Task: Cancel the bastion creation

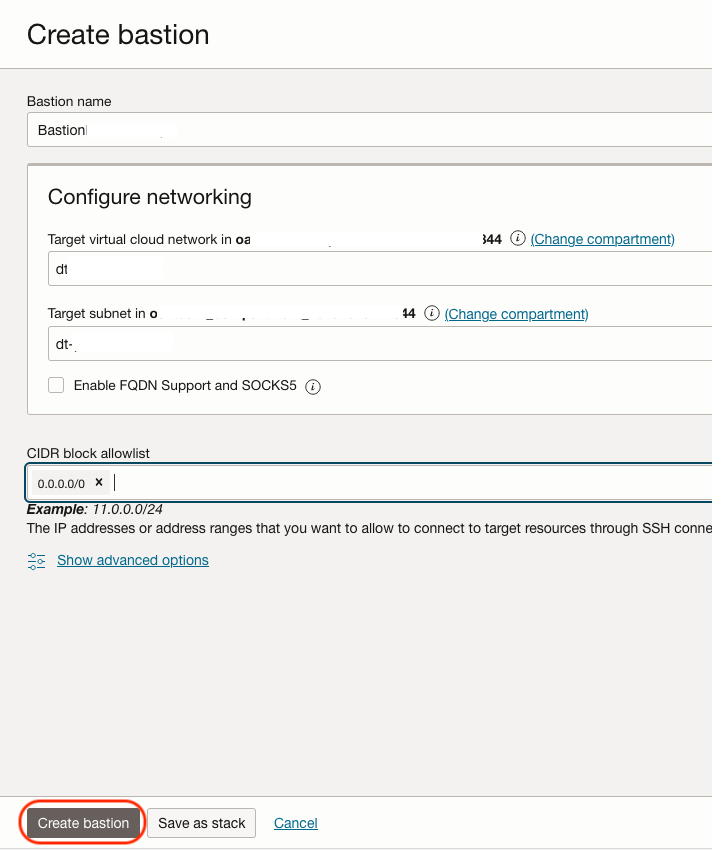Action: click(x=296, y=823)
